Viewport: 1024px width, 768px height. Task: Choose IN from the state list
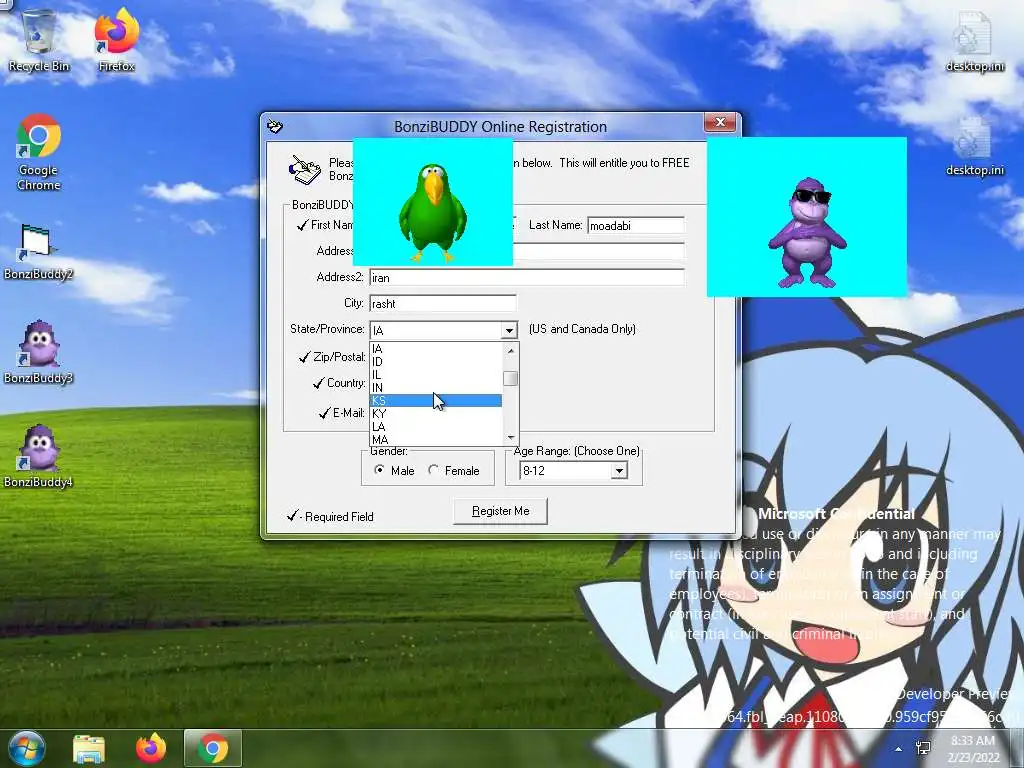tap(436, 387)
